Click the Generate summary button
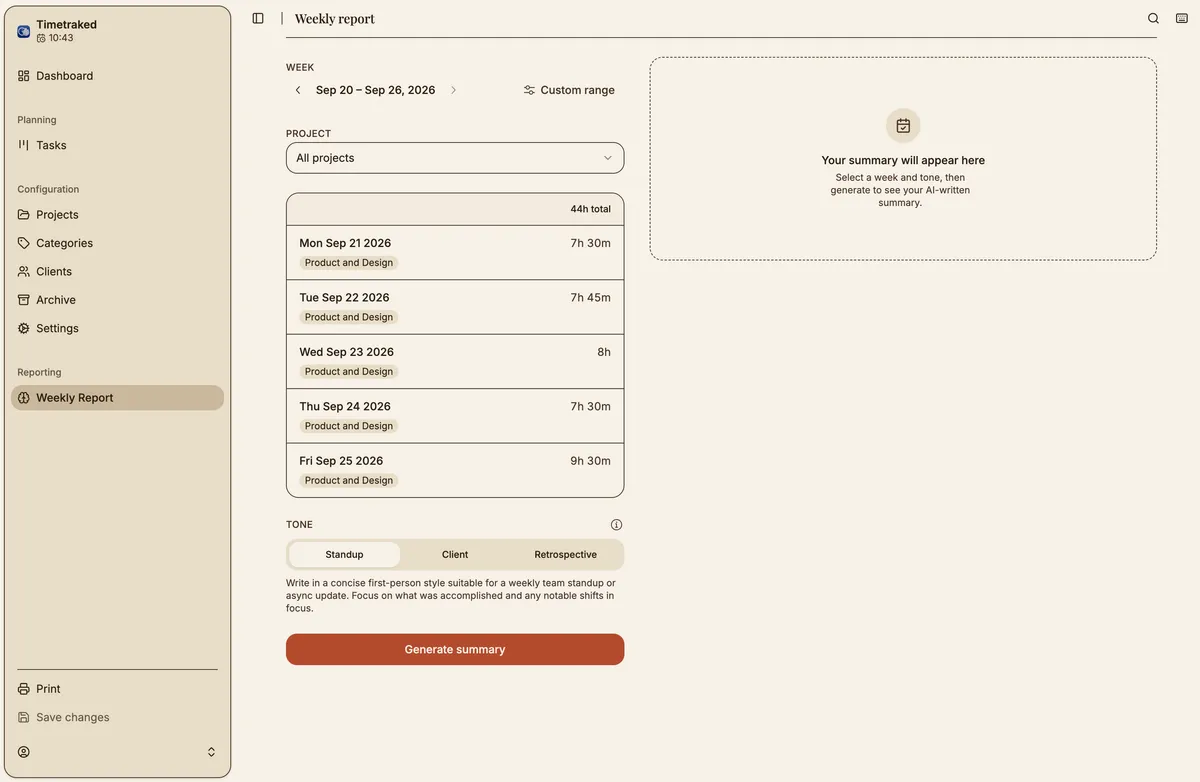The image size is (1200, 782). [x=455, y=649]
